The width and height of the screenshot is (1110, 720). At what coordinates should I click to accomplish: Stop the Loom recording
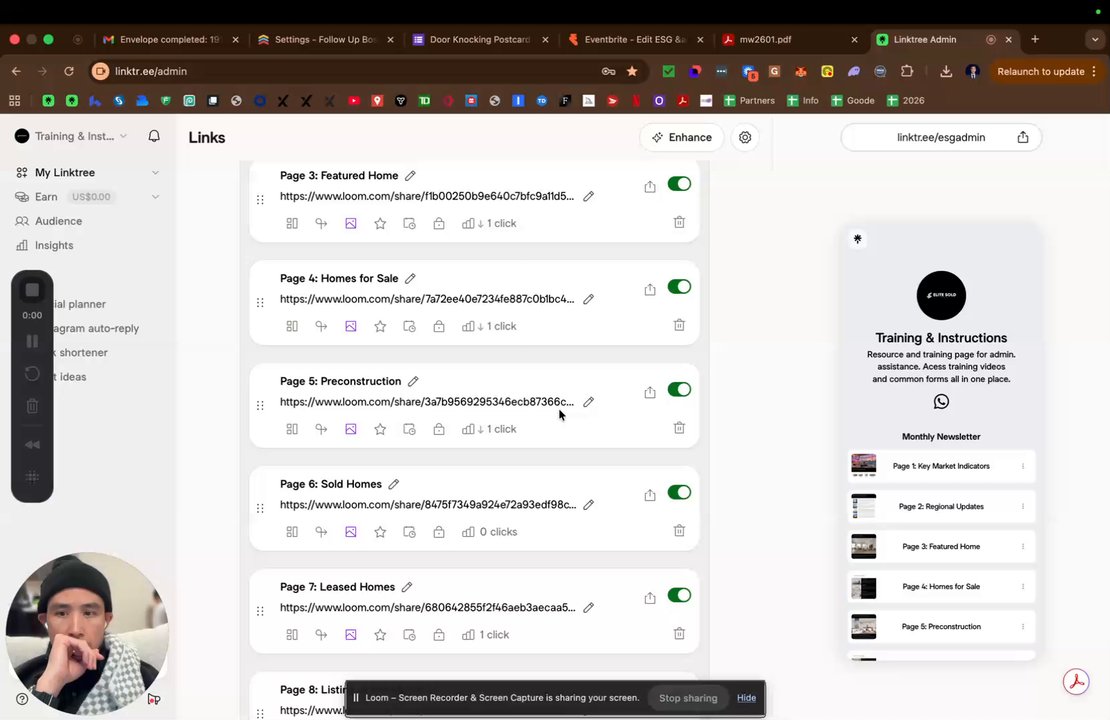(32, 290)
